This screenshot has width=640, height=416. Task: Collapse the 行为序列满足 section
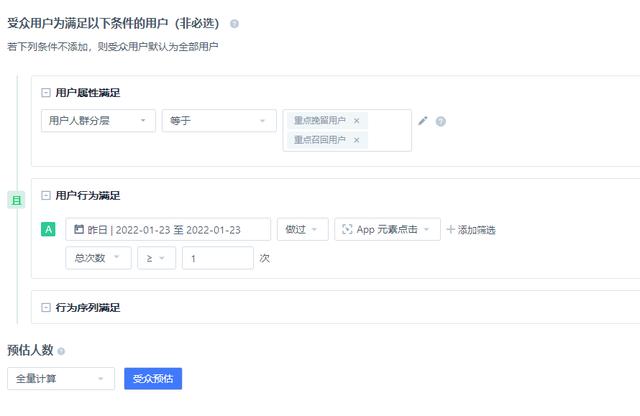point(46,308)
